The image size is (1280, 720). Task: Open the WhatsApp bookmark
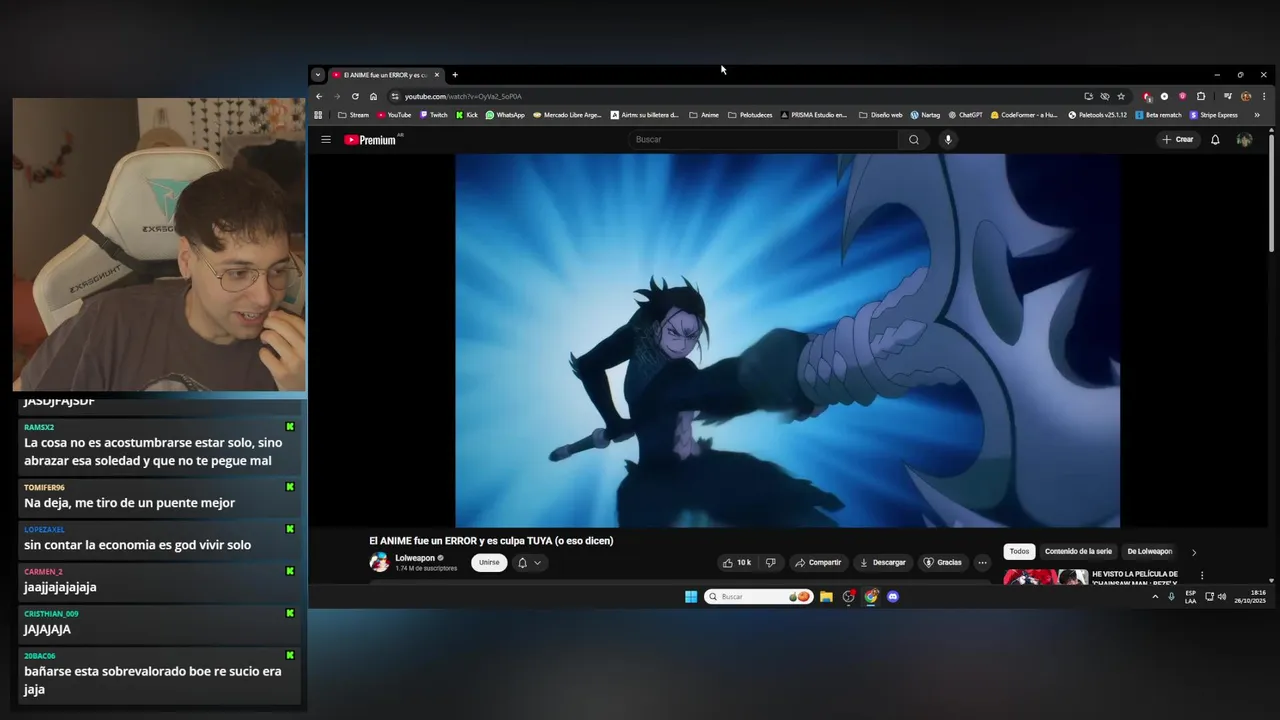pyautogui.click(x=505, y=115)
